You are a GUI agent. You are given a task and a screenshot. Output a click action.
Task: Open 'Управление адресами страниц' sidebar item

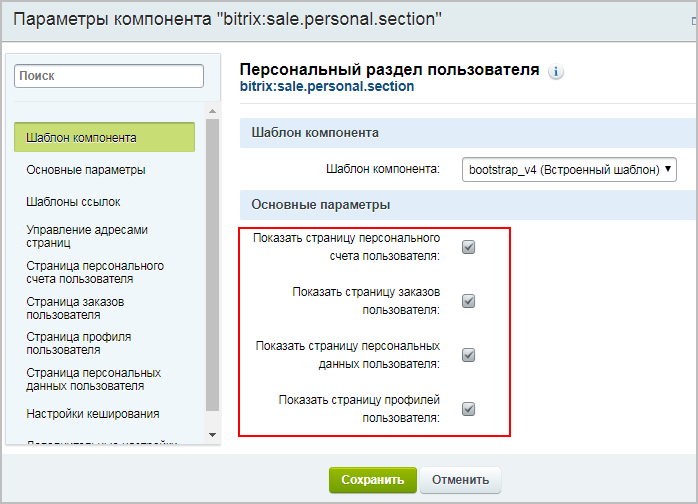87,236
